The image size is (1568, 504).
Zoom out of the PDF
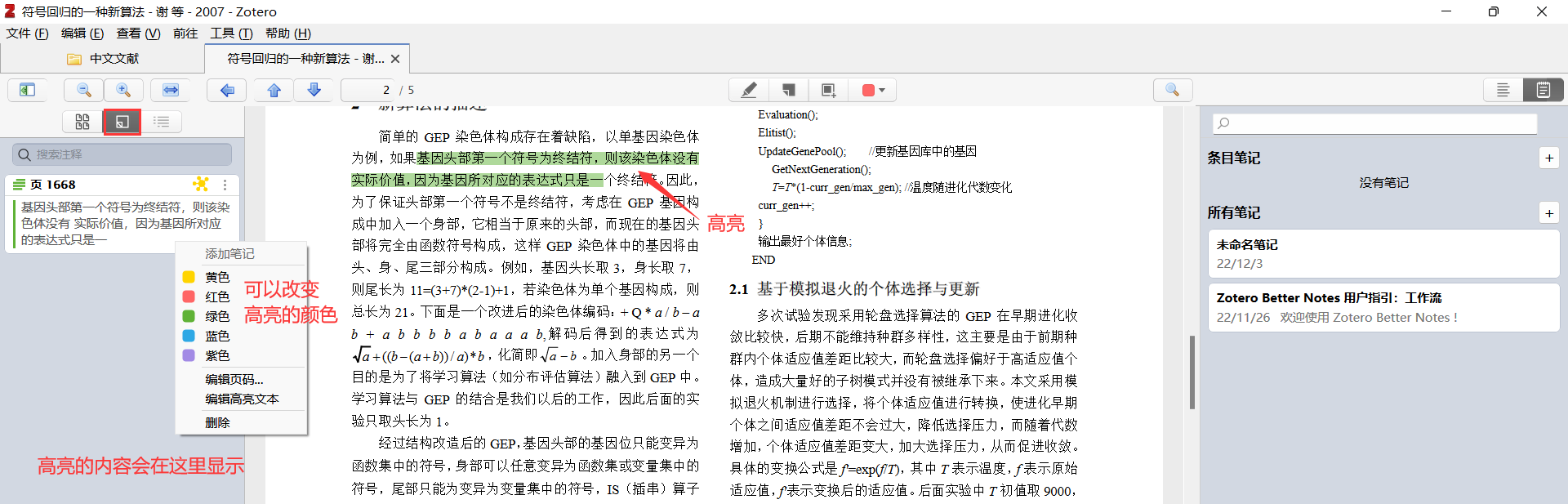(x=83, y=90)
